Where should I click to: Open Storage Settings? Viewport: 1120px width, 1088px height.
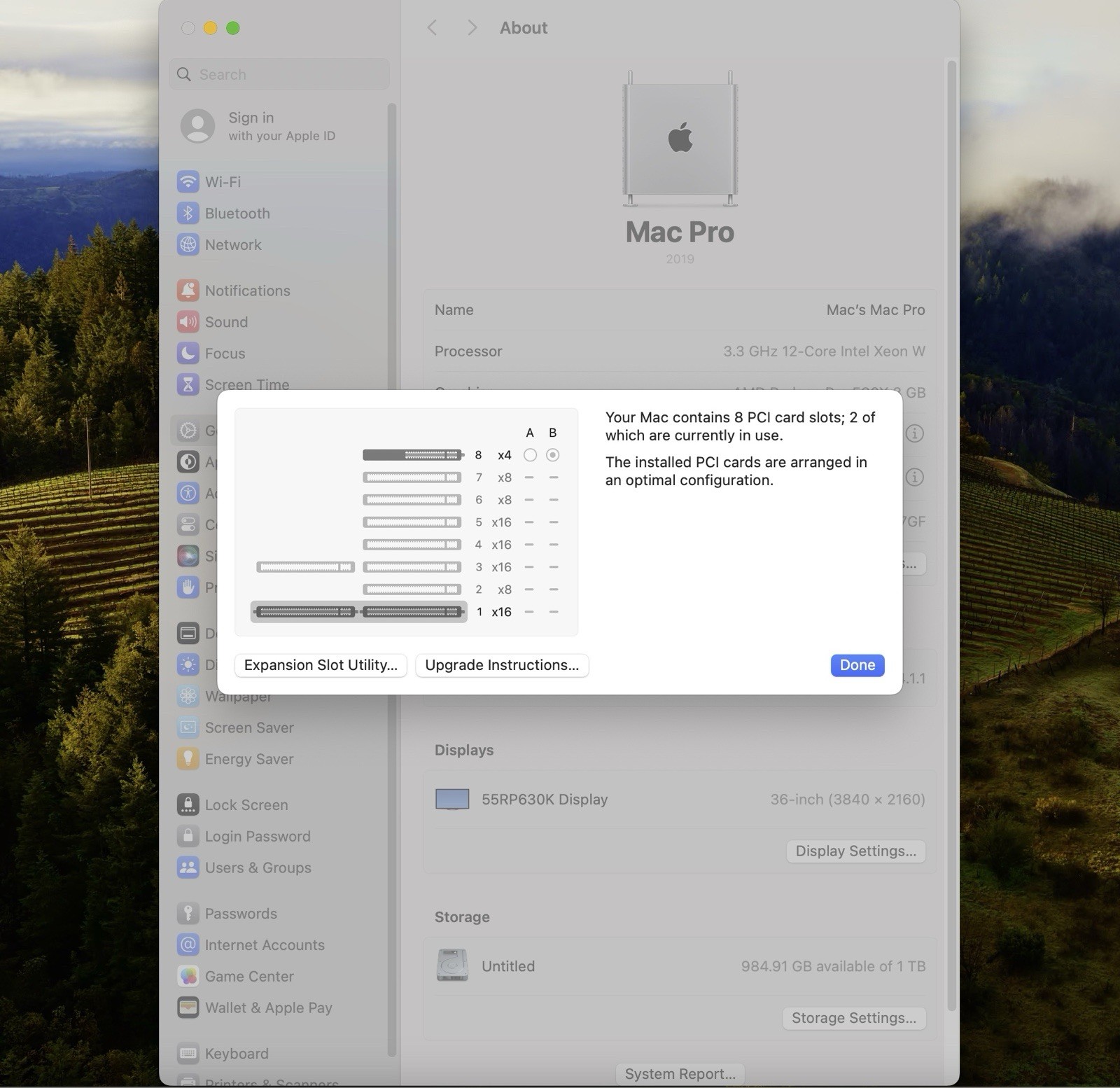coord(854,1018)
